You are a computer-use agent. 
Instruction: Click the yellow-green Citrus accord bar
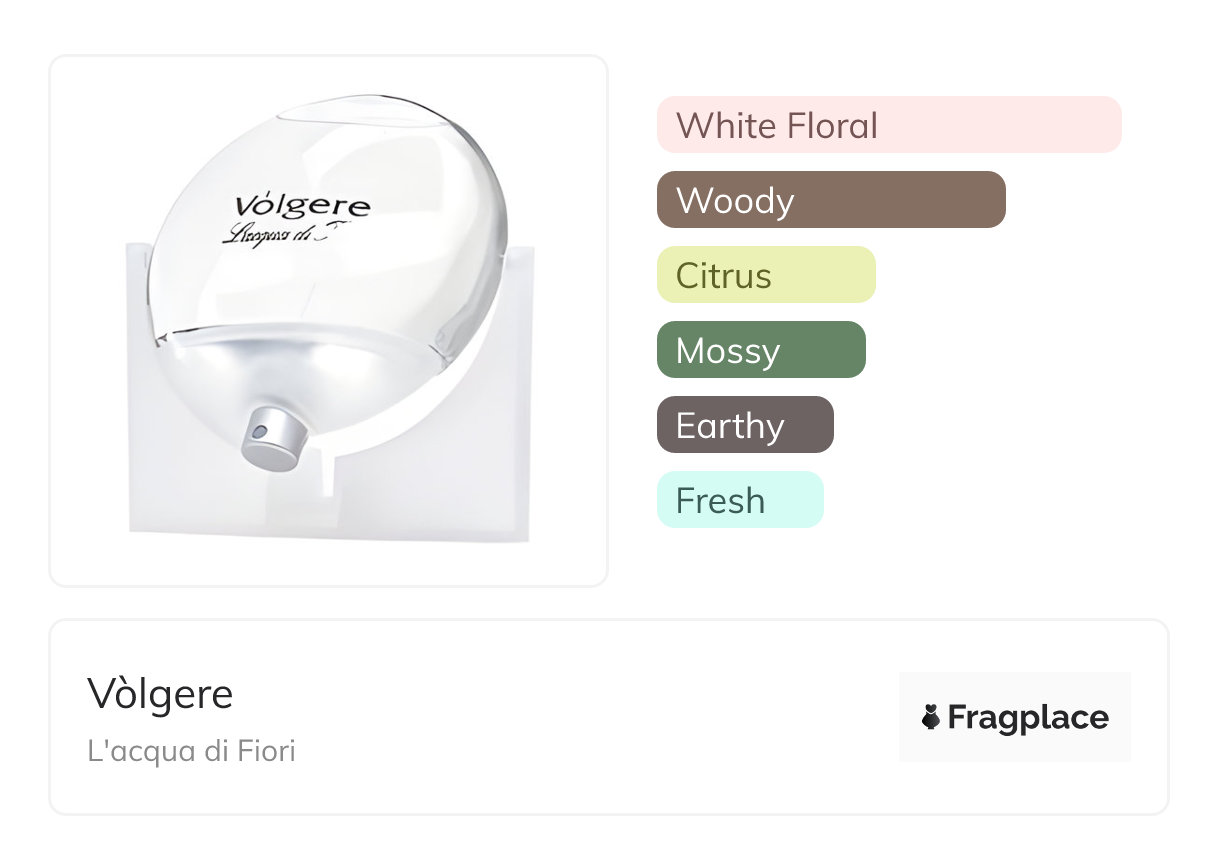(765, 275)
